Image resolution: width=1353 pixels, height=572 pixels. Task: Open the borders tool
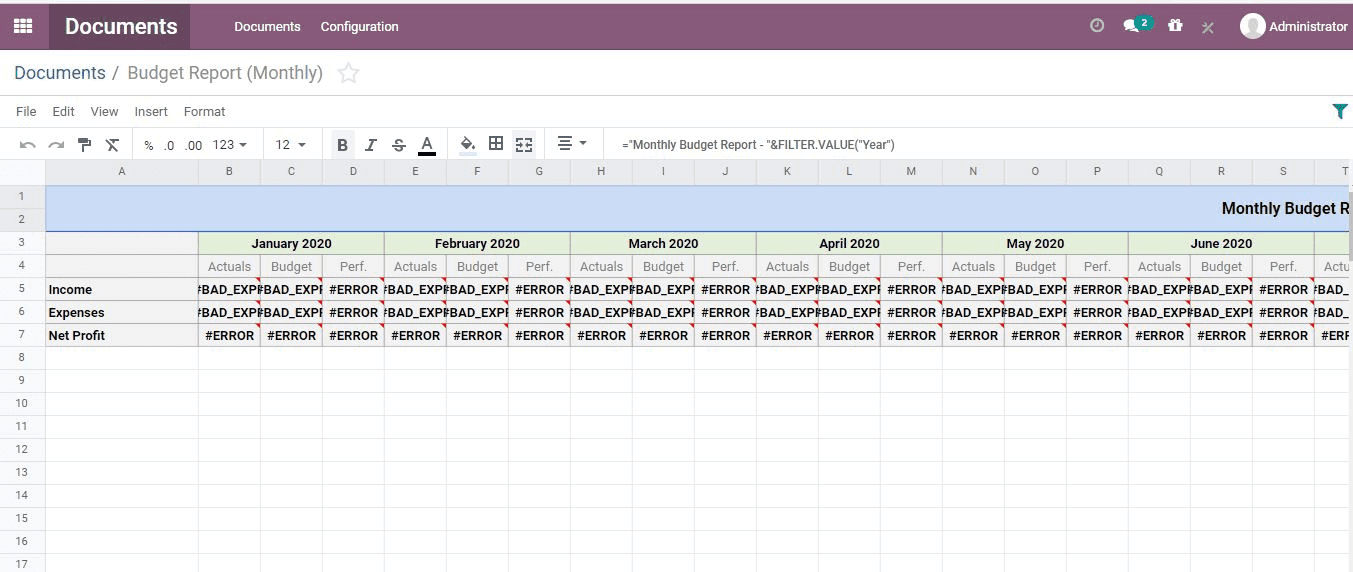(496, 144)
